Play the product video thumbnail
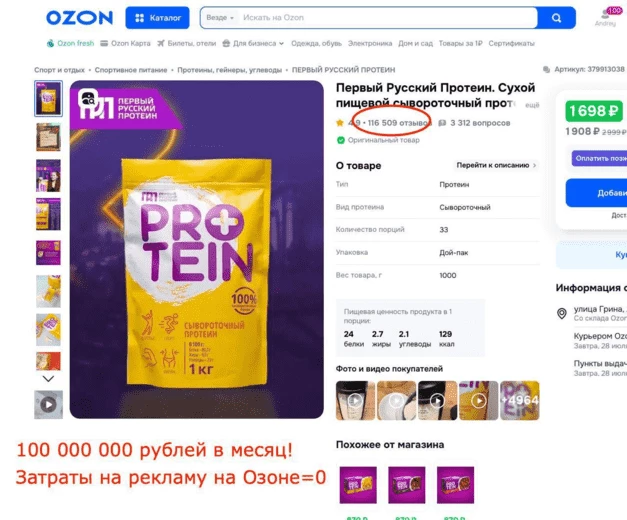The height and width of the screenshot is (520, 627). coord(48,404)
